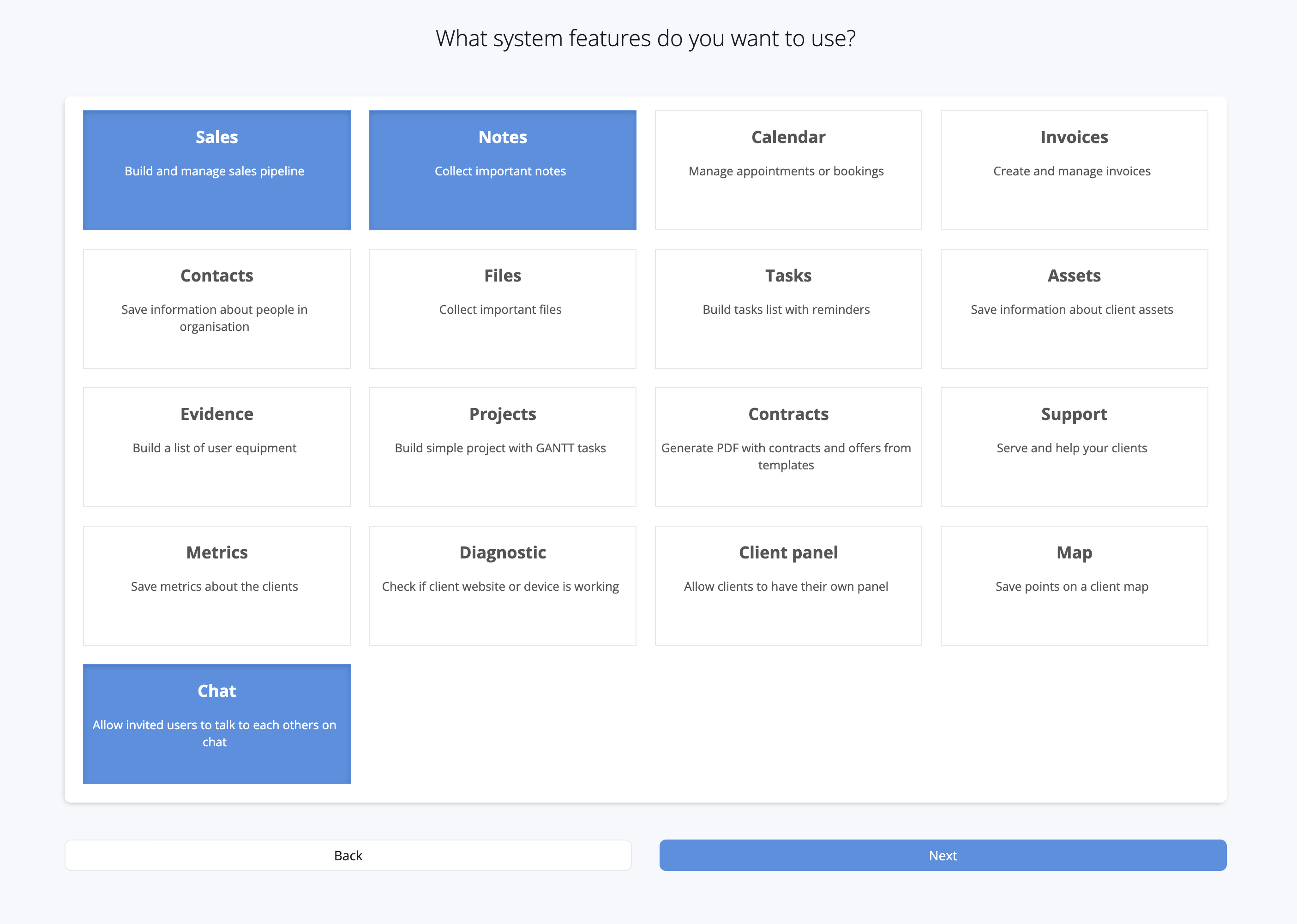Viewport: 1297px width, 924px height.
Task: Deselect the Notes feature card
Action: (x=502, y=170)
